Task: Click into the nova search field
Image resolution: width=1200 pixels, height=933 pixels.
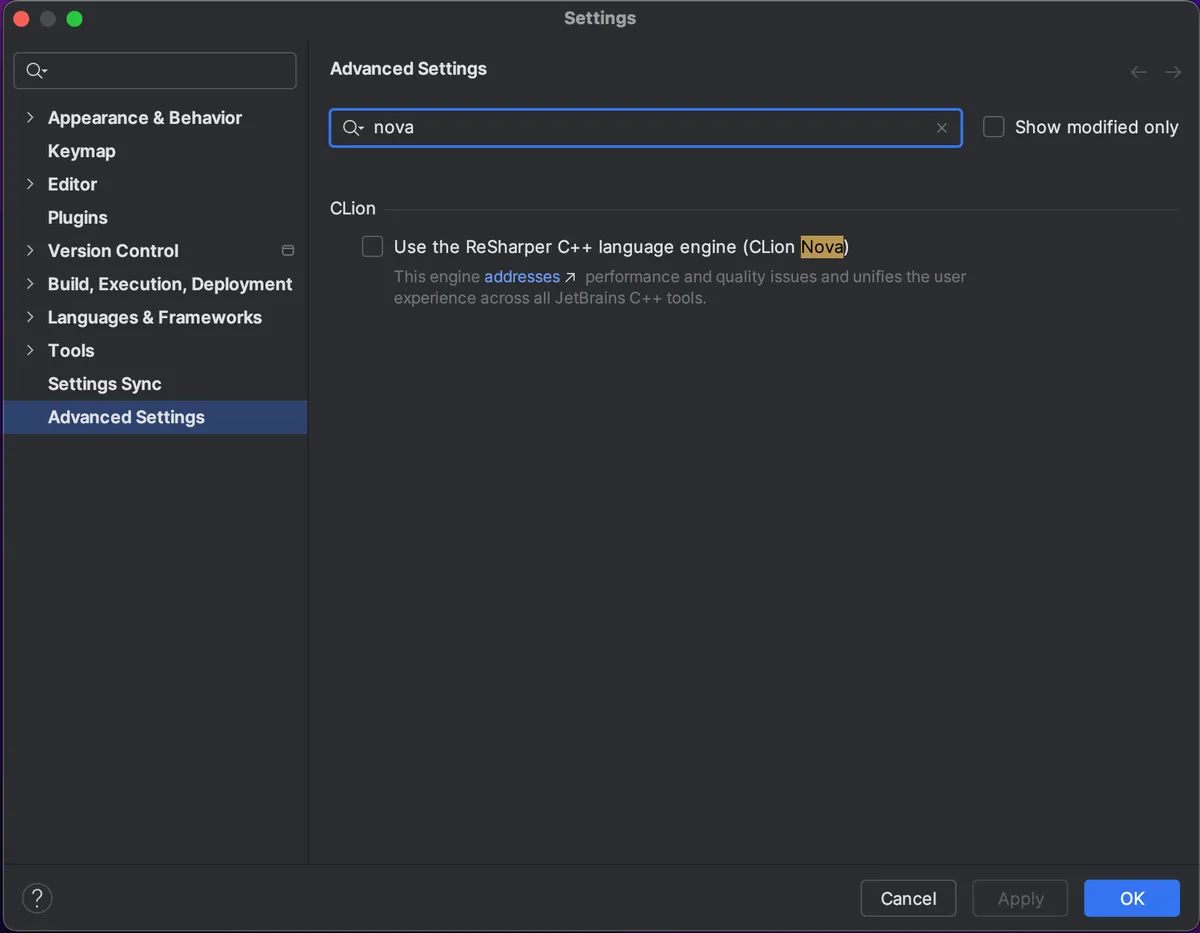Action: click(x=646, y=128)
